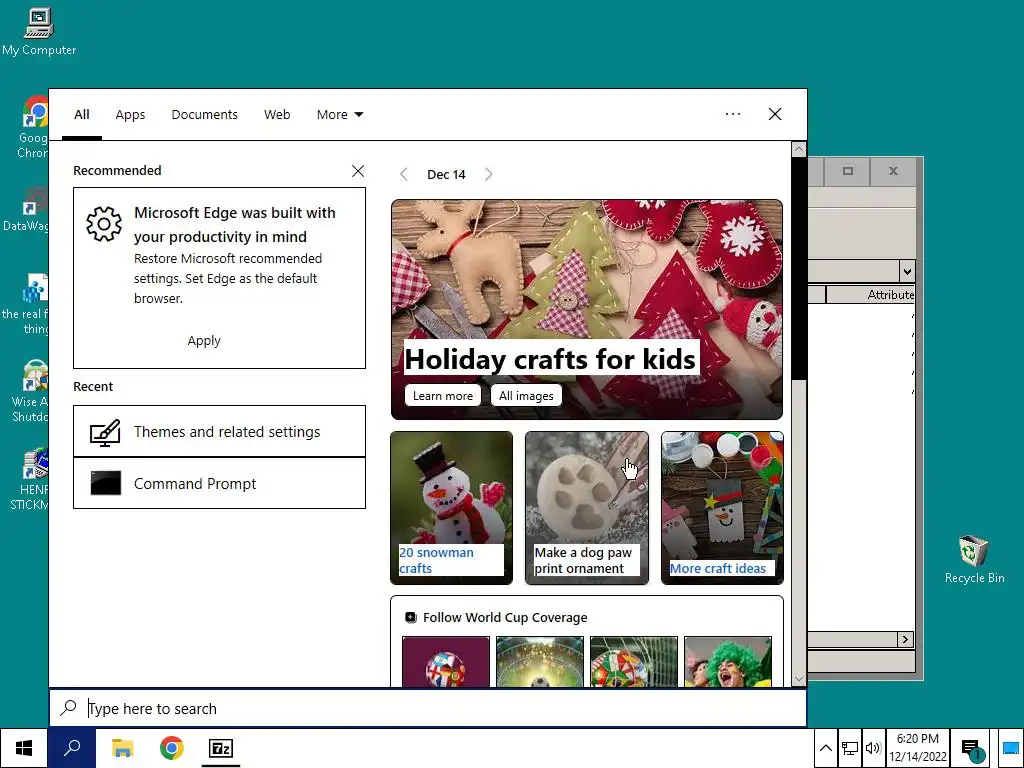Click the taskbar search magnifier button
Viewport: 1024px width, 768px height.
pyautogui.click(x=72, y=748)
